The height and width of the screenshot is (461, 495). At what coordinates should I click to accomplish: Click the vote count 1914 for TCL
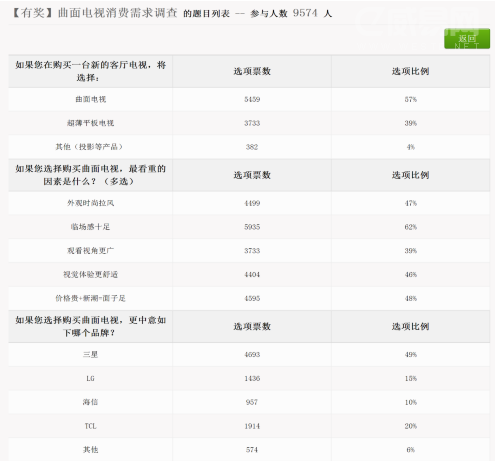[252, 426]
